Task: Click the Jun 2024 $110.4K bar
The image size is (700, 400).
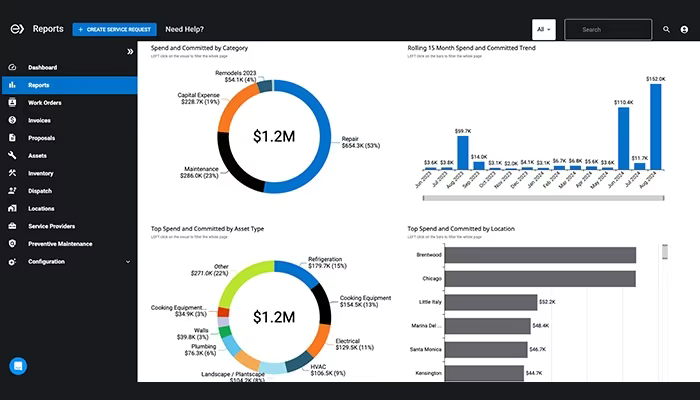Action: coord(623,138)
